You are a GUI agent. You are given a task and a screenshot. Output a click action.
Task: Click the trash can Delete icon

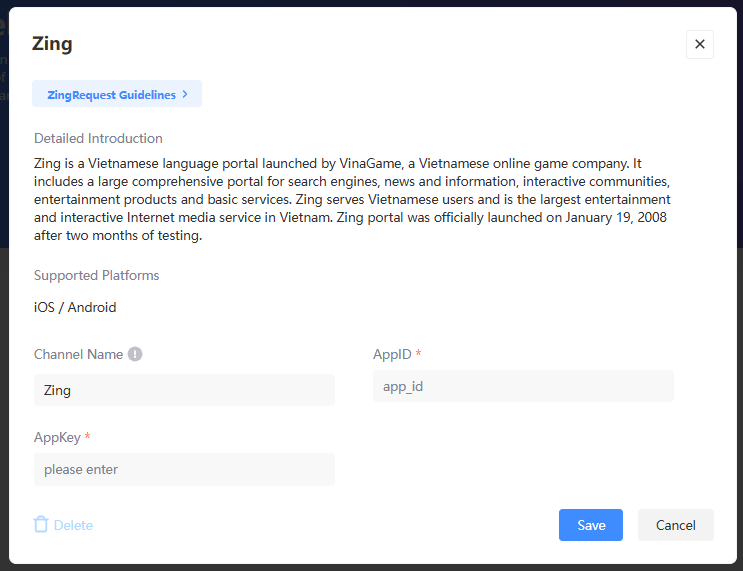click(41, 525)
